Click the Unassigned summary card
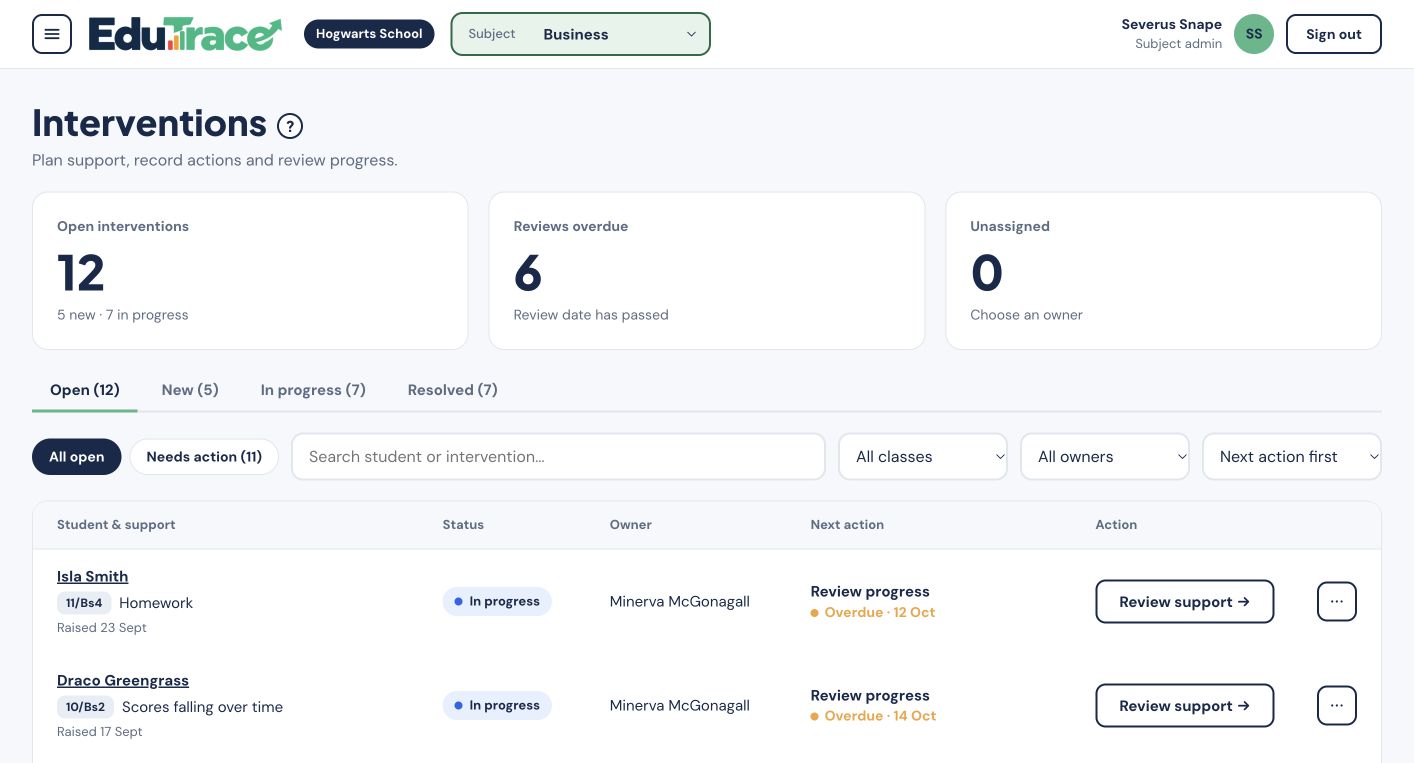Screen dimensions: 1414x763 tap(1163, 271)
